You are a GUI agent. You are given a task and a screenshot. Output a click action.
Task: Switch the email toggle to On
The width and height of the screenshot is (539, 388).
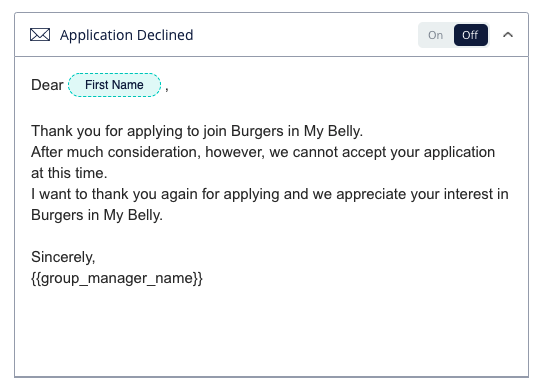435,35
